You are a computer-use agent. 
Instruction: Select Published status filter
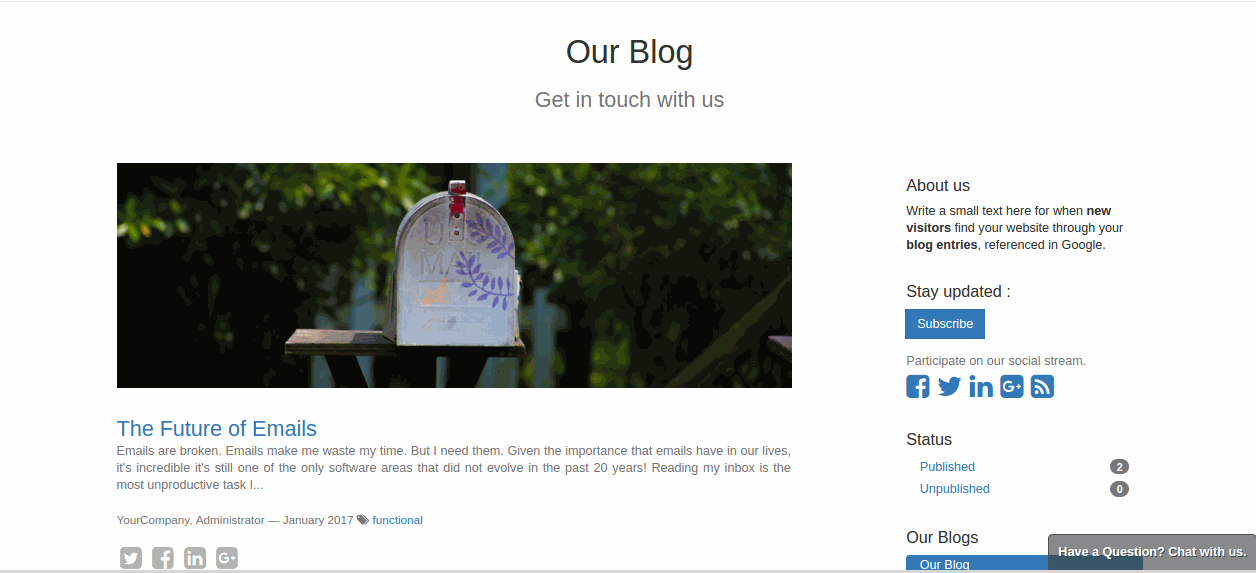pos(947,467)
